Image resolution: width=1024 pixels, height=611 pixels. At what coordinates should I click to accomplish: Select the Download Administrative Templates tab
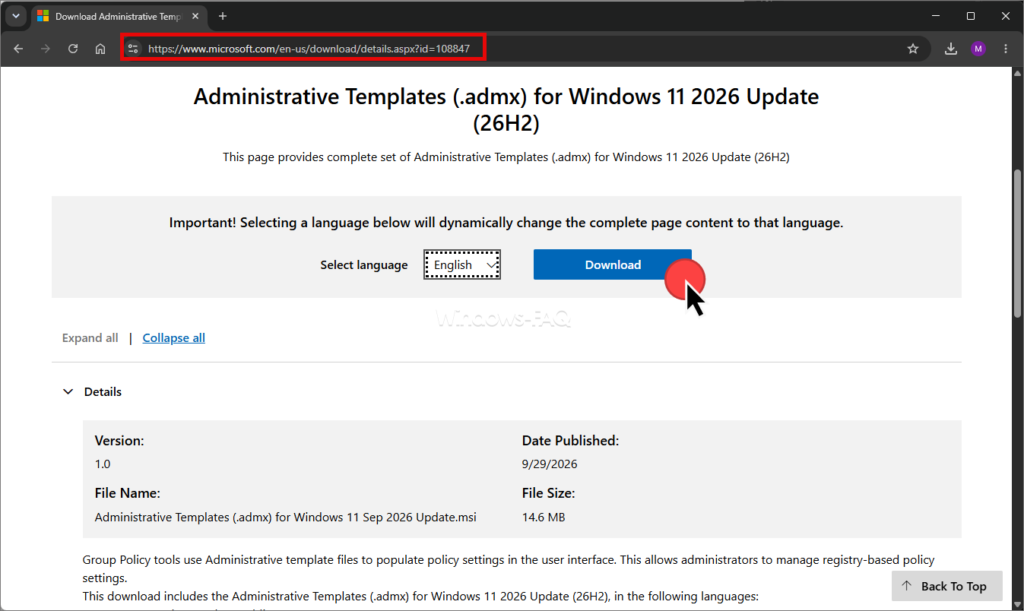pyautogui.click(x=118, y=16)
